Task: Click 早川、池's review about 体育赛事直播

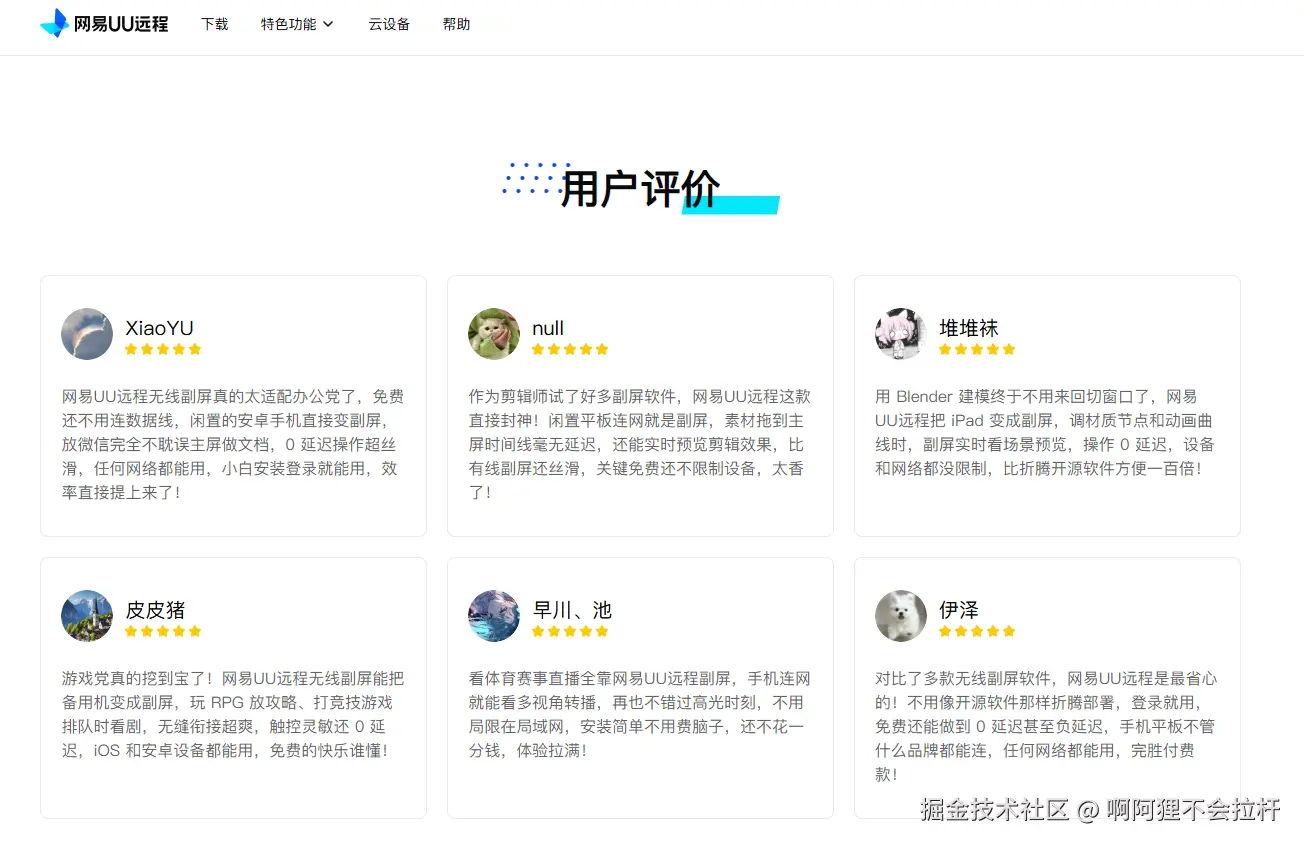Action: point(640,715)
